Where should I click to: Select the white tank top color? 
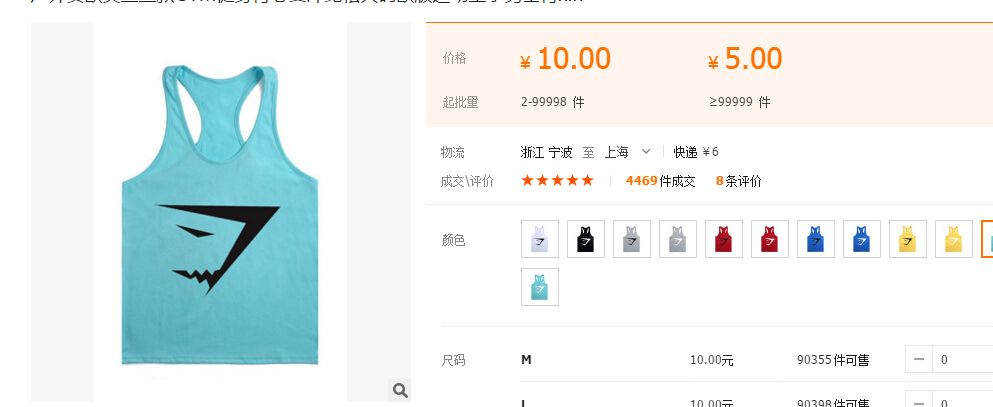click(540, 239)
